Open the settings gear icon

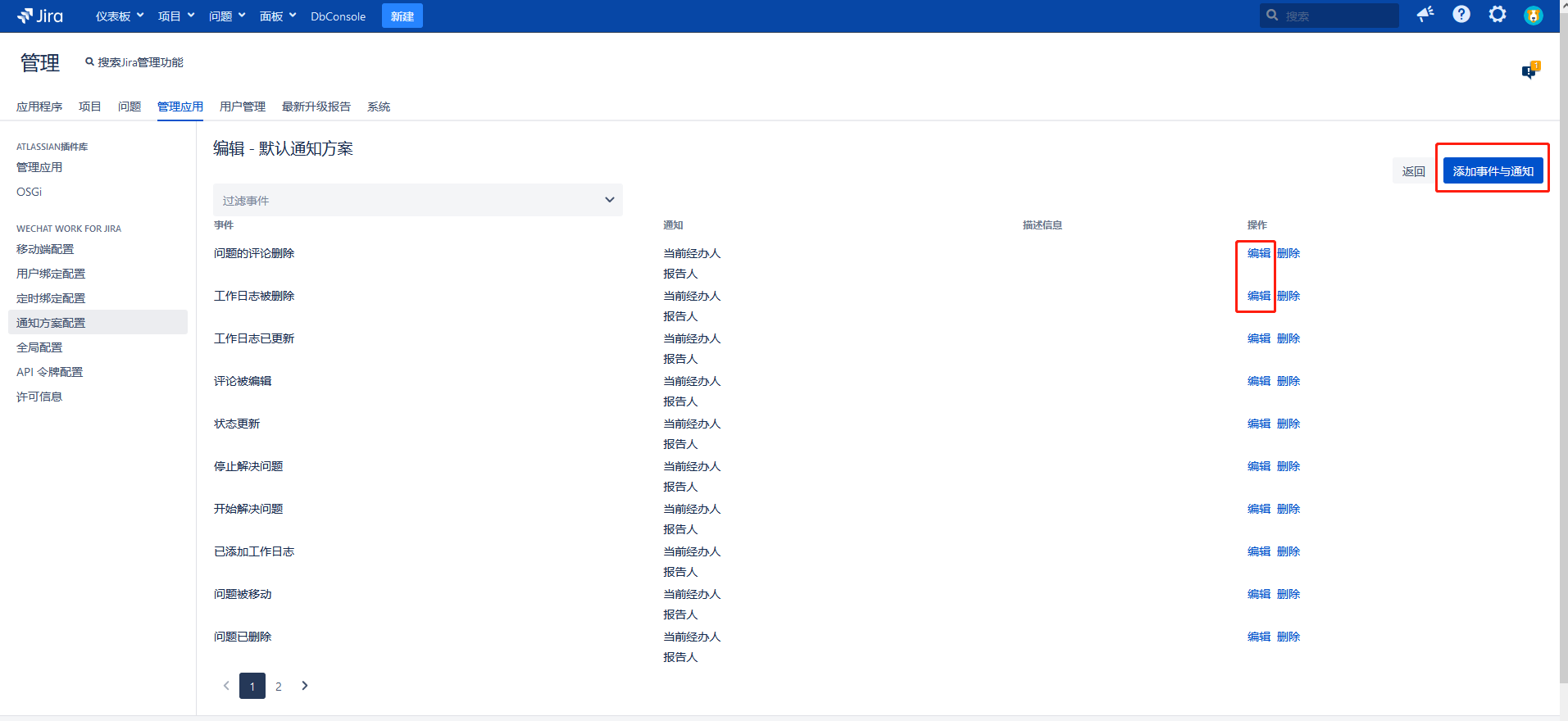point(1498,15)
